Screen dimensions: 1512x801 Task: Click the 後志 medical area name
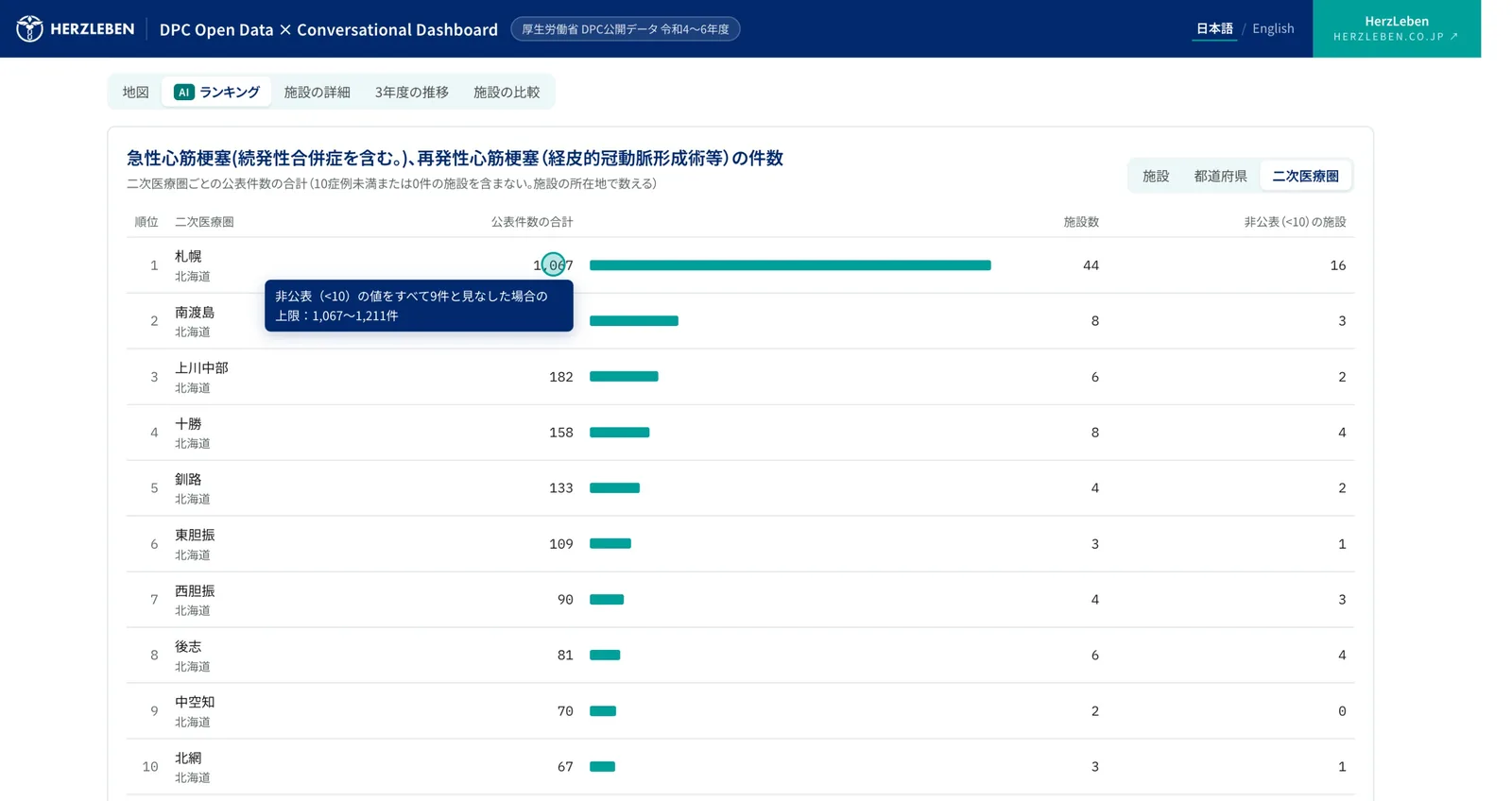pyautogui.click(x=188, y=646)
